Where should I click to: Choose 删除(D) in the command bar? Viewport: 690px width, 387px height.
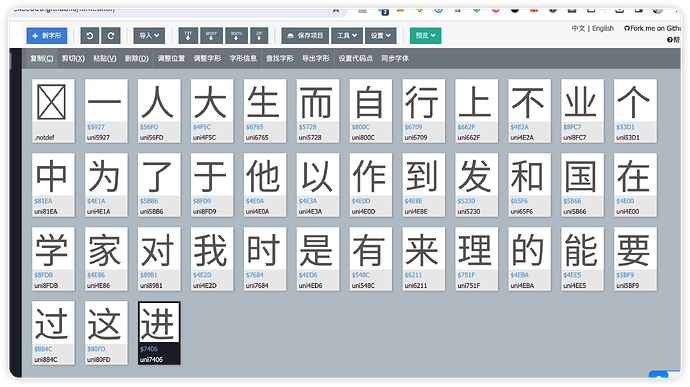[x=136, y=59]
